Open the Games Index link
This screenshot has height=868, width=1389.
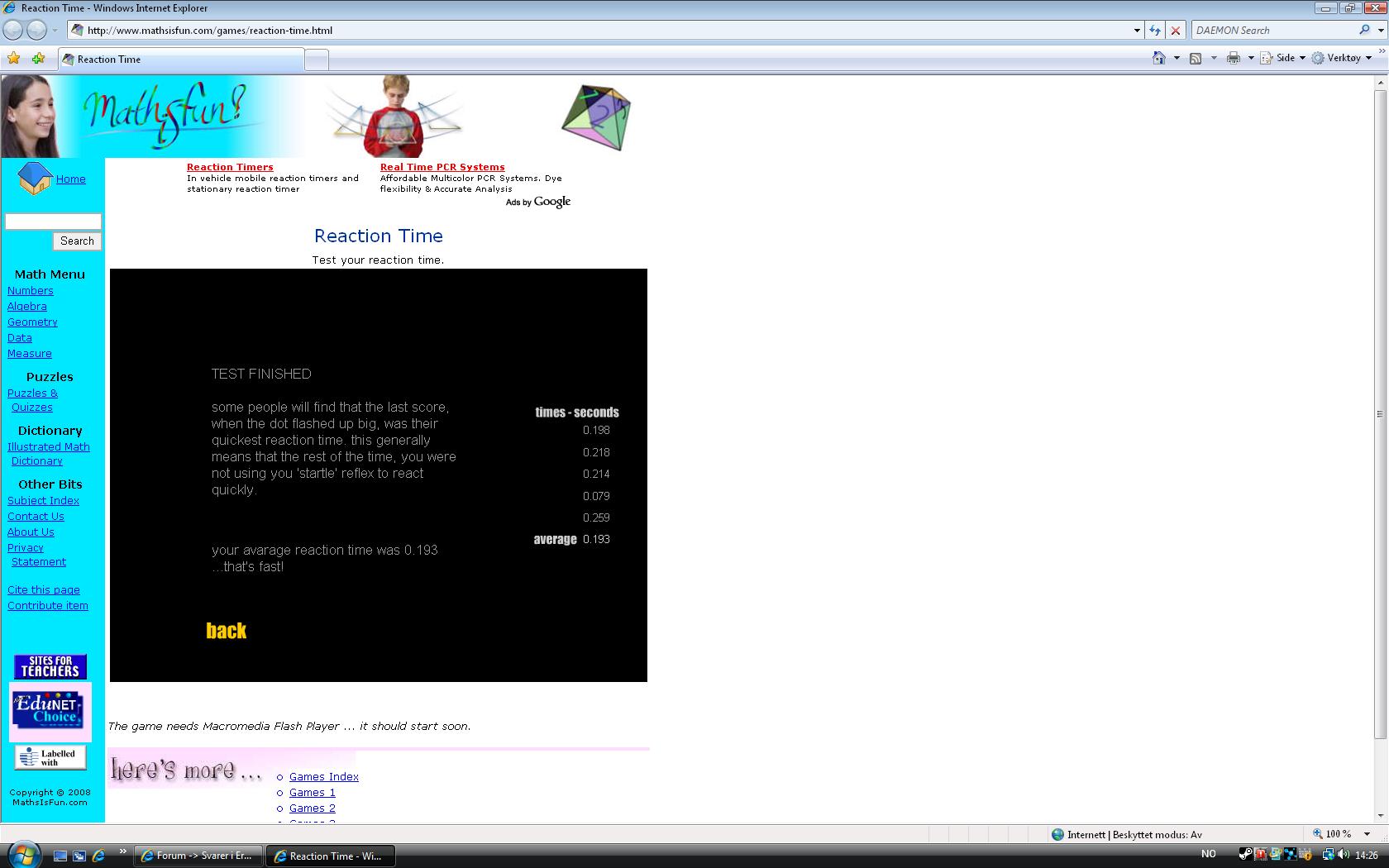click(324, 777)
